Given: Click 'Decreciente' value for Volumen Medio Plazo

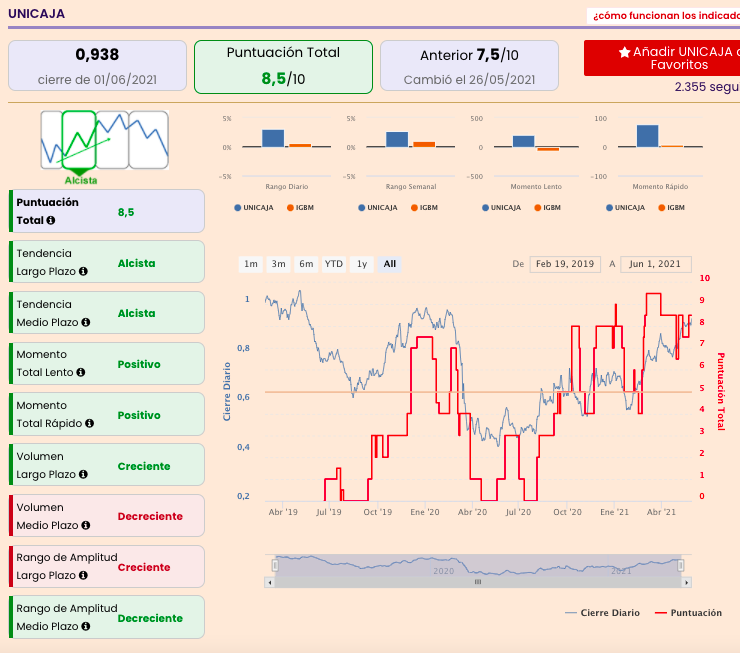Looking at the screenshot, I should tap(150, 516).
